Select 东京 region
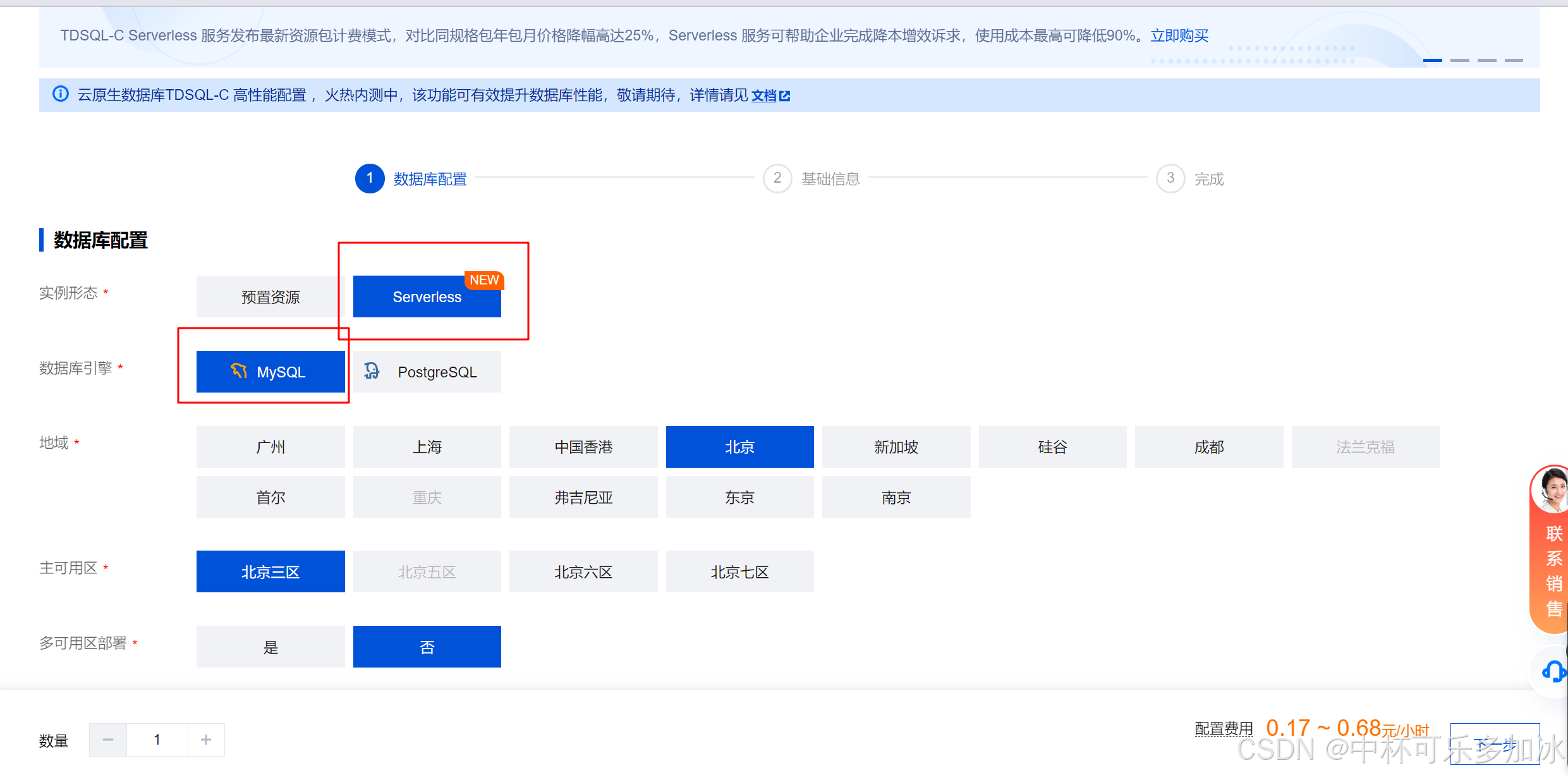Viewport: 1568px width, 775px height. point(740,497)
